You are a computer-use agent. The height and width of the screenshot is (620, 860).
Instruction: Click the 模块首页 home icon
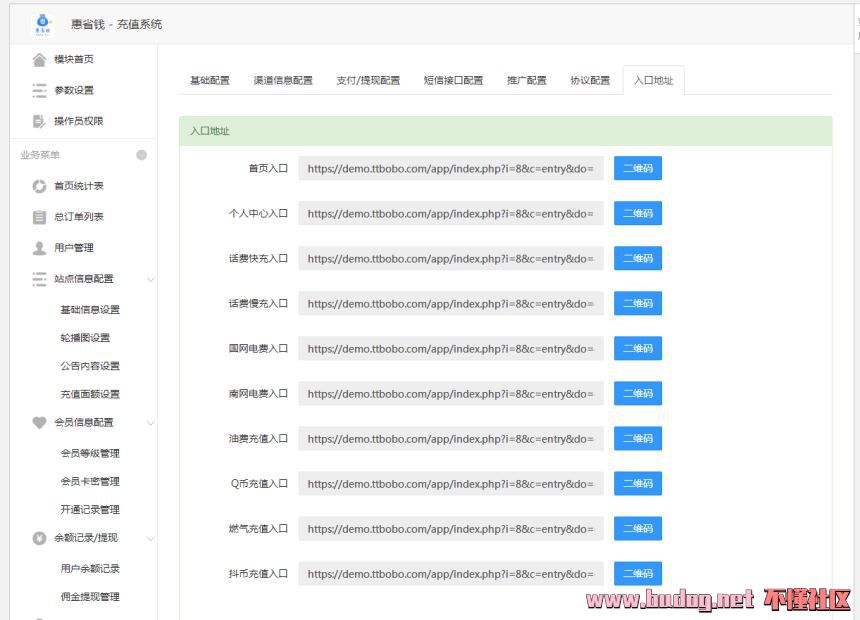click(39, 60)
